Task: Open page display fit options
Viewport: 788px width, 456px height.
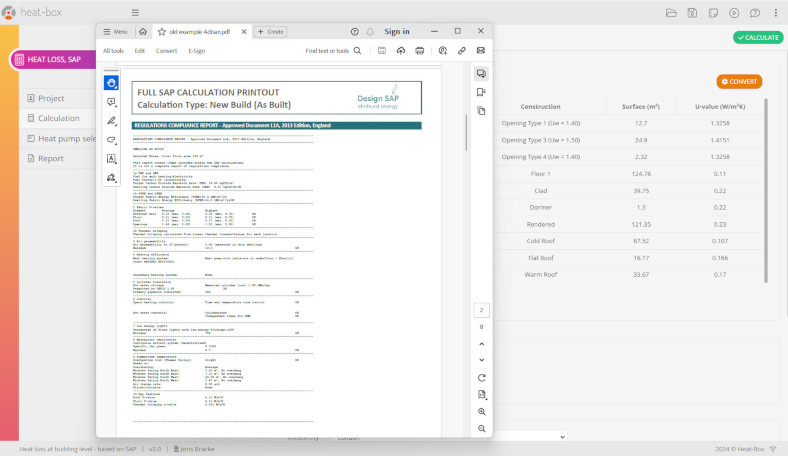Action: tap(481, 395)
